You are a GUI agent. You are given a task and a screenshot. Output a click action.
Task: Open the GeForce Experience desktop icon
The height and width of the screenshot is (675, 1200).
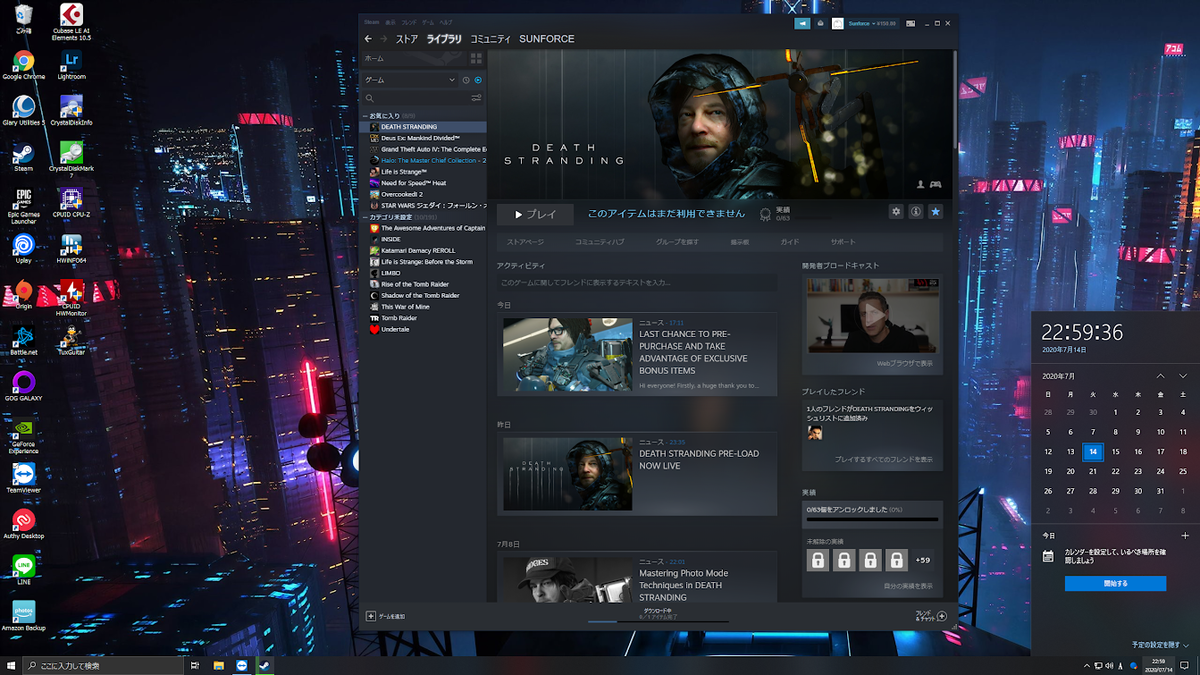pyautogui.click(x=24, y=434)
